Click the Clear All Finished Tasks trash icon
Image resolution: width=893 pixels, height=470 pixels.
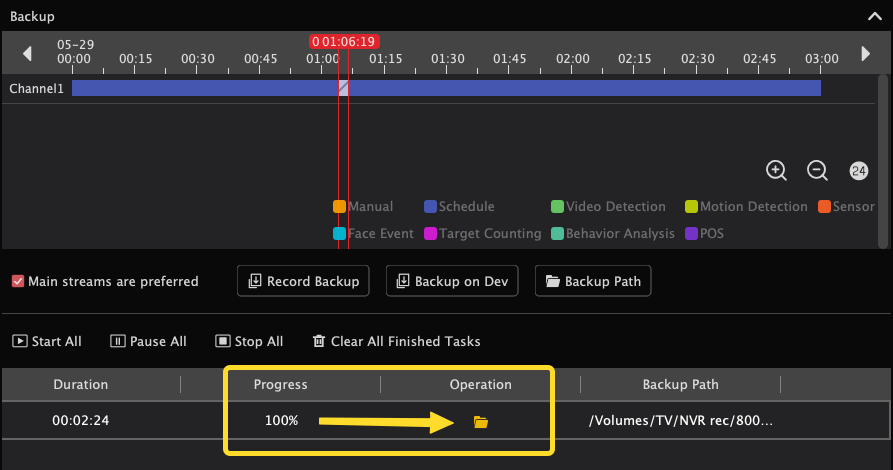point(319,341)
